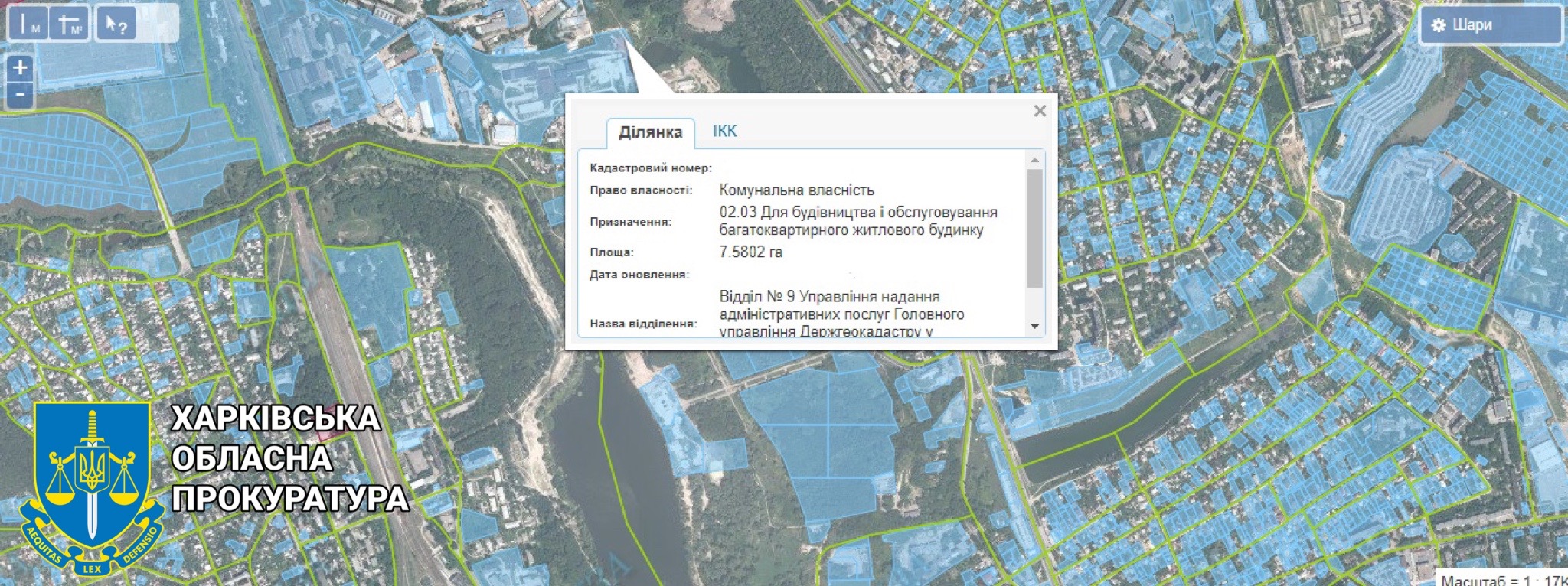1568x586 pixels.
Task: Zoom out using the minus button
Action: coord(20,96)
